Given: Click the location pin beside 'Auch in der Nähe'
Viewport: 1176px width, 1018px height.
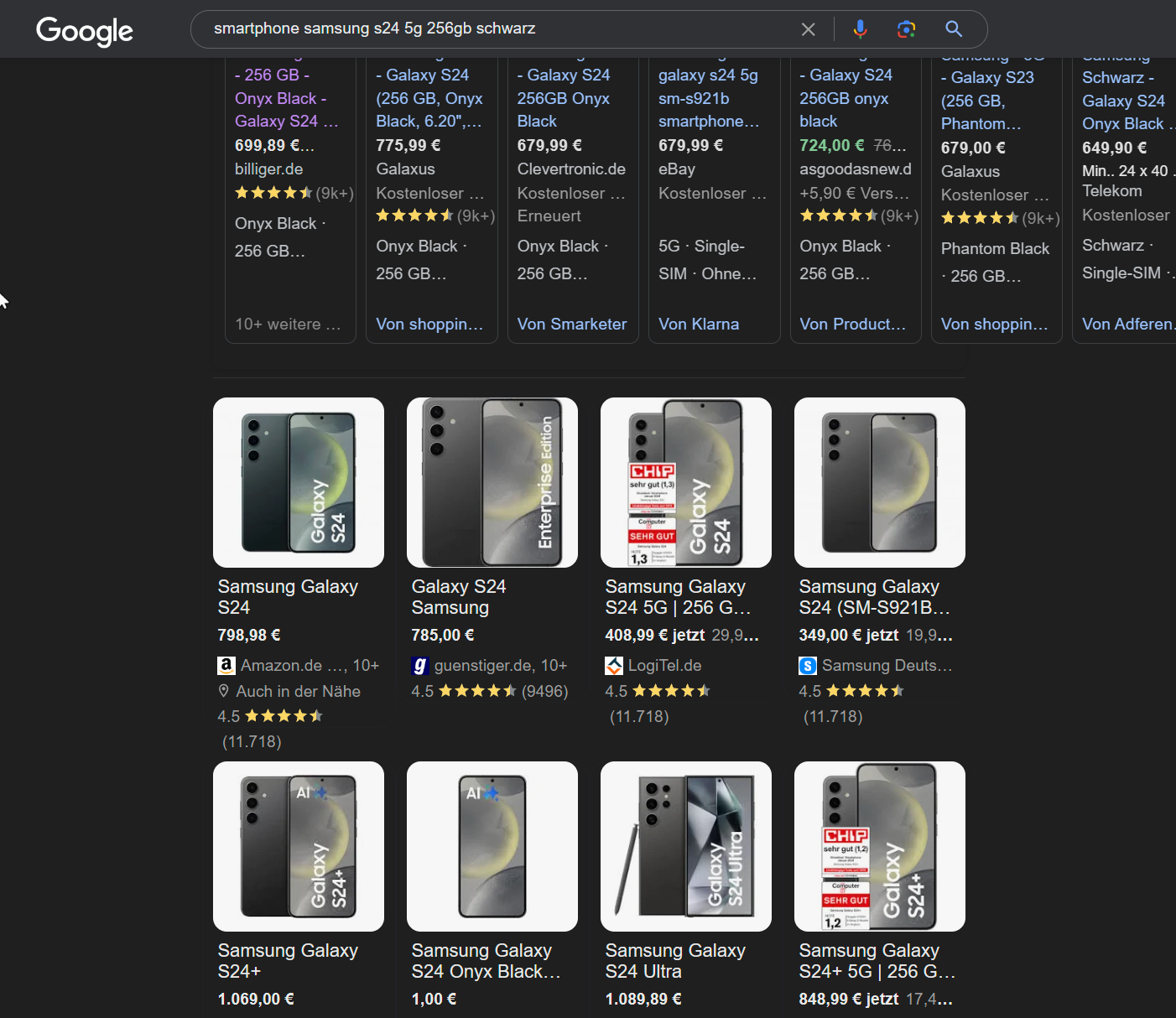Looking at the screenshot, I should 223,691.
